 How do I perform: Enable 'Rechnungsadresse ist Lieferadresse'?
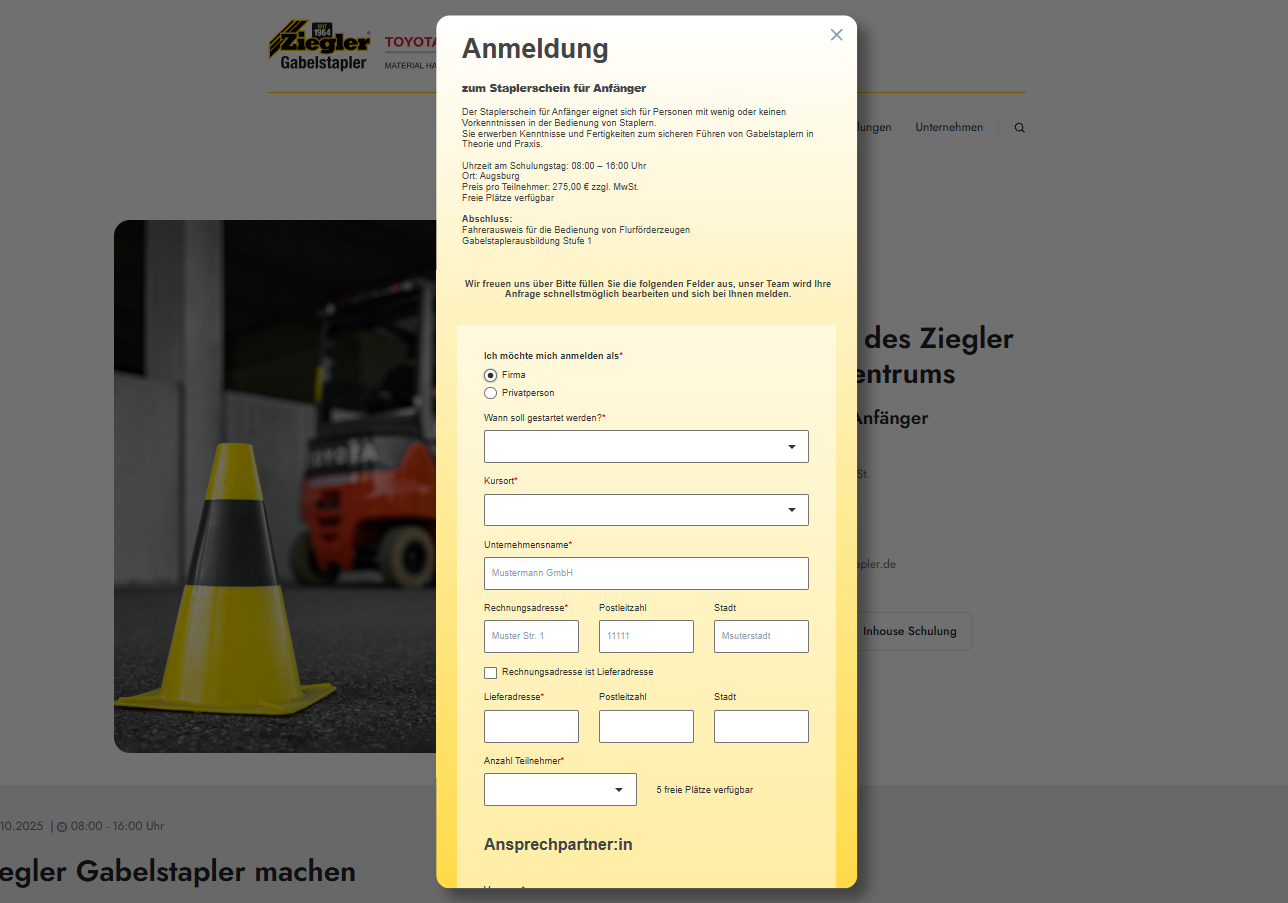pyautogui.click(x=490, y=672)
